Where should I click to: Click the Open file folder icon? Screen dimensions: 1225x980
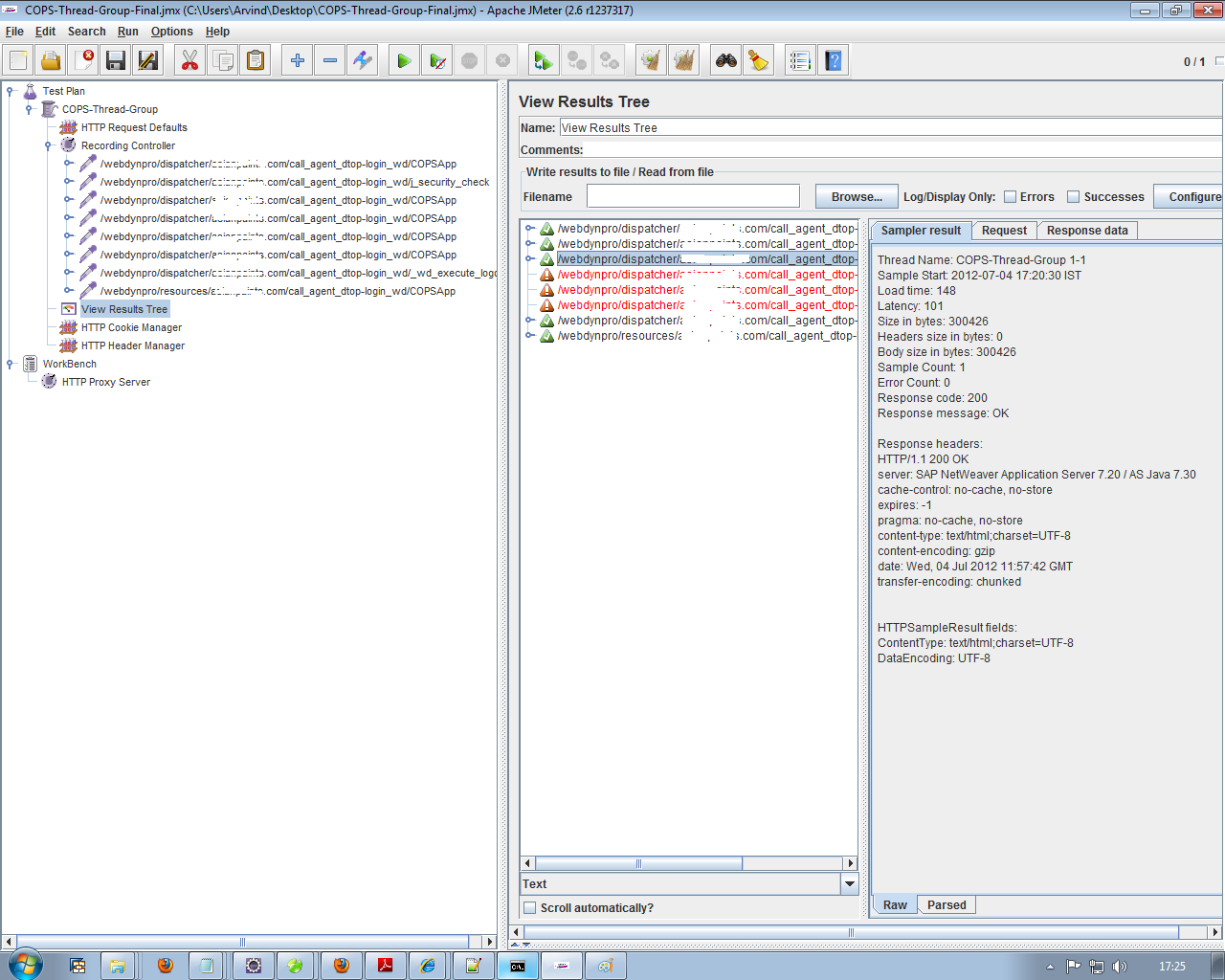point(51,60)
